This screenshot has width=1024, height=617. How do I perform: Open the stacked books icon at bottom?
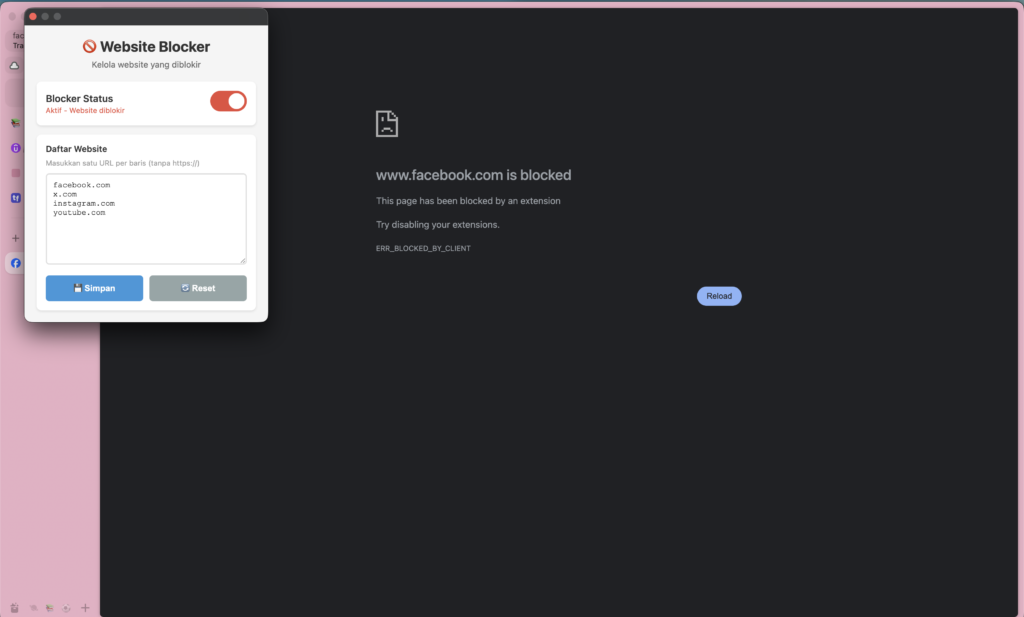[49, 608]
